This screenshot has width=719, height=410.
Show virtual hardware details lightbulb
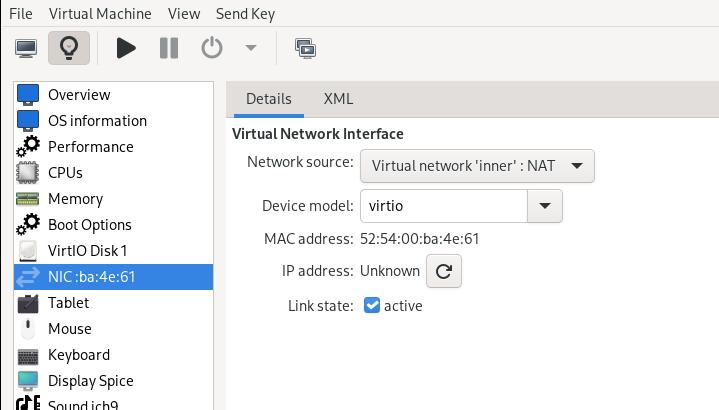click(69, 48)
